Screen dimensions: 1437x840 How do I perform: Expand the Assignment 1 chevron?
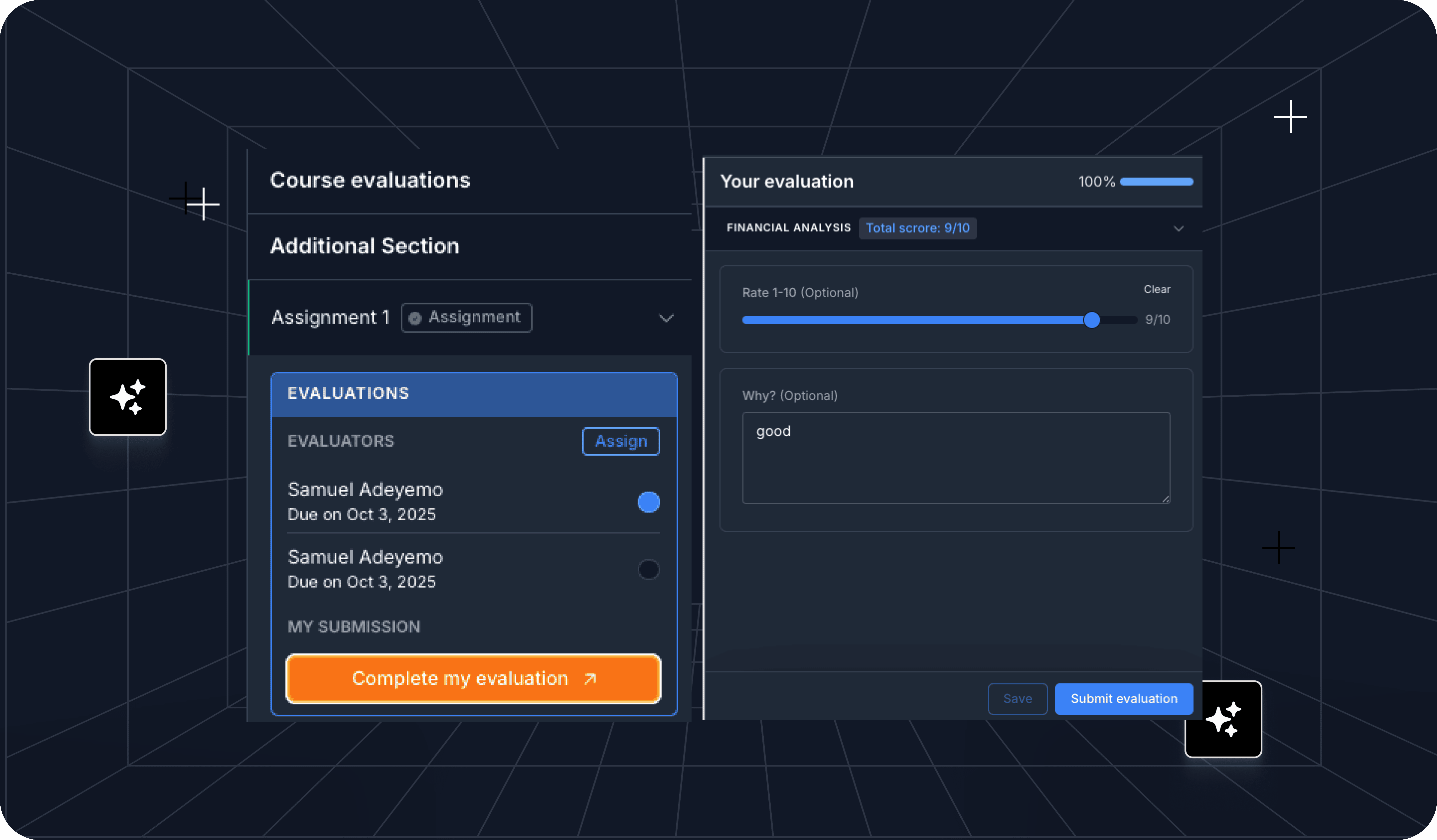tap(666, 318)
